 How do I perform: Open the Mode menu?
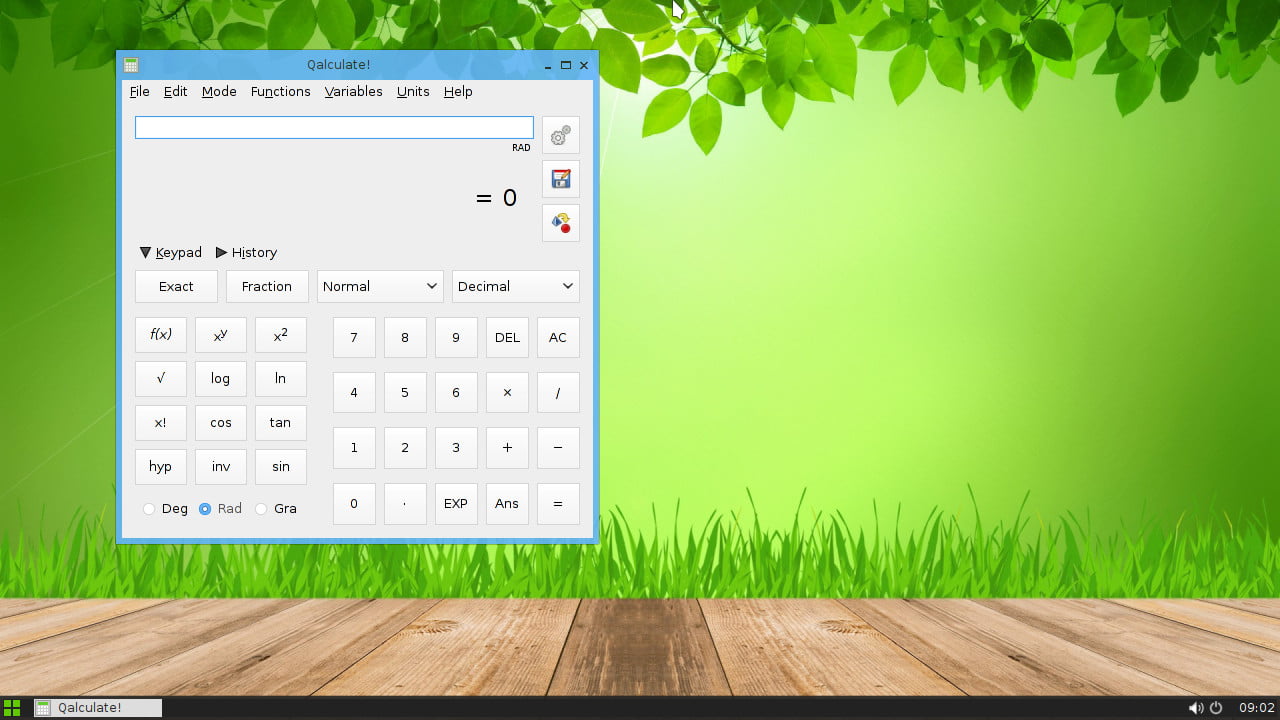pyautogui.click(x=219, y=91)
